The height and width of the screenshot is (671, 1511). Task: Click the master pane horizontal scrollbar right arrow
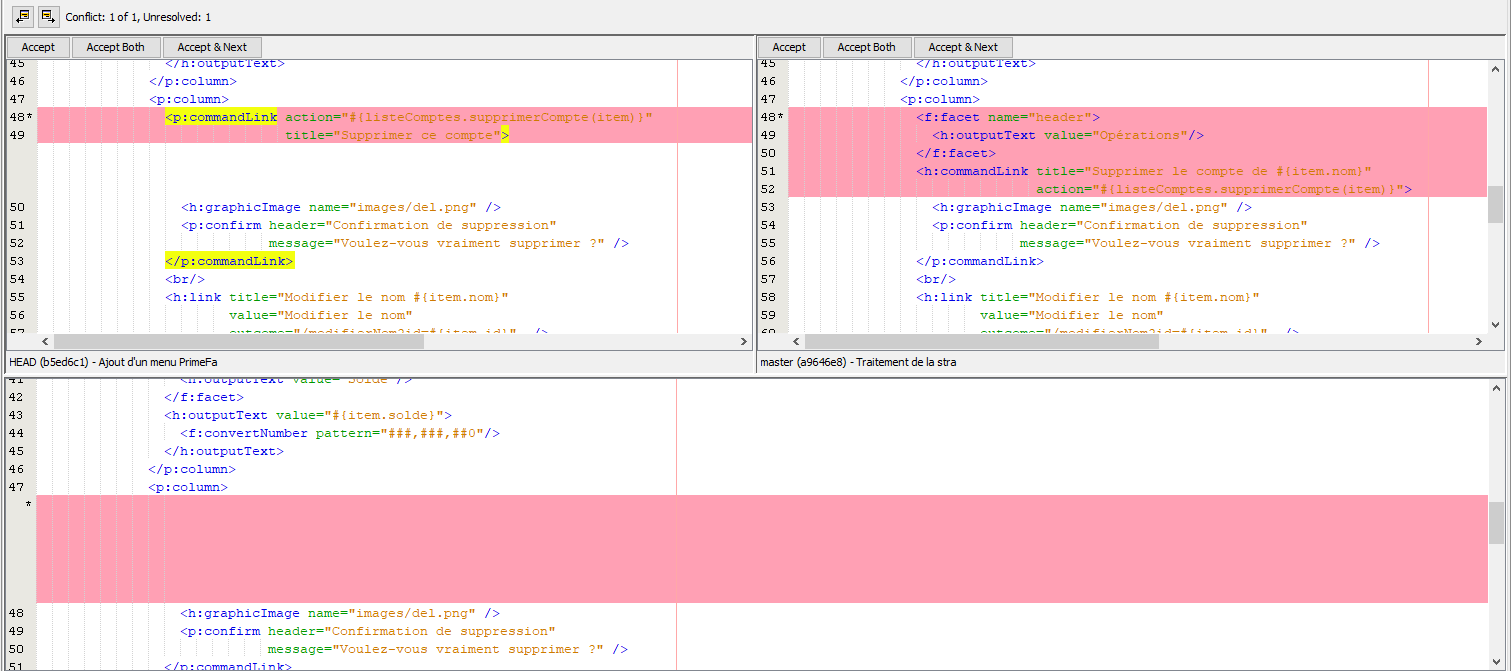pyautogui.click(x=1479, y=342)
